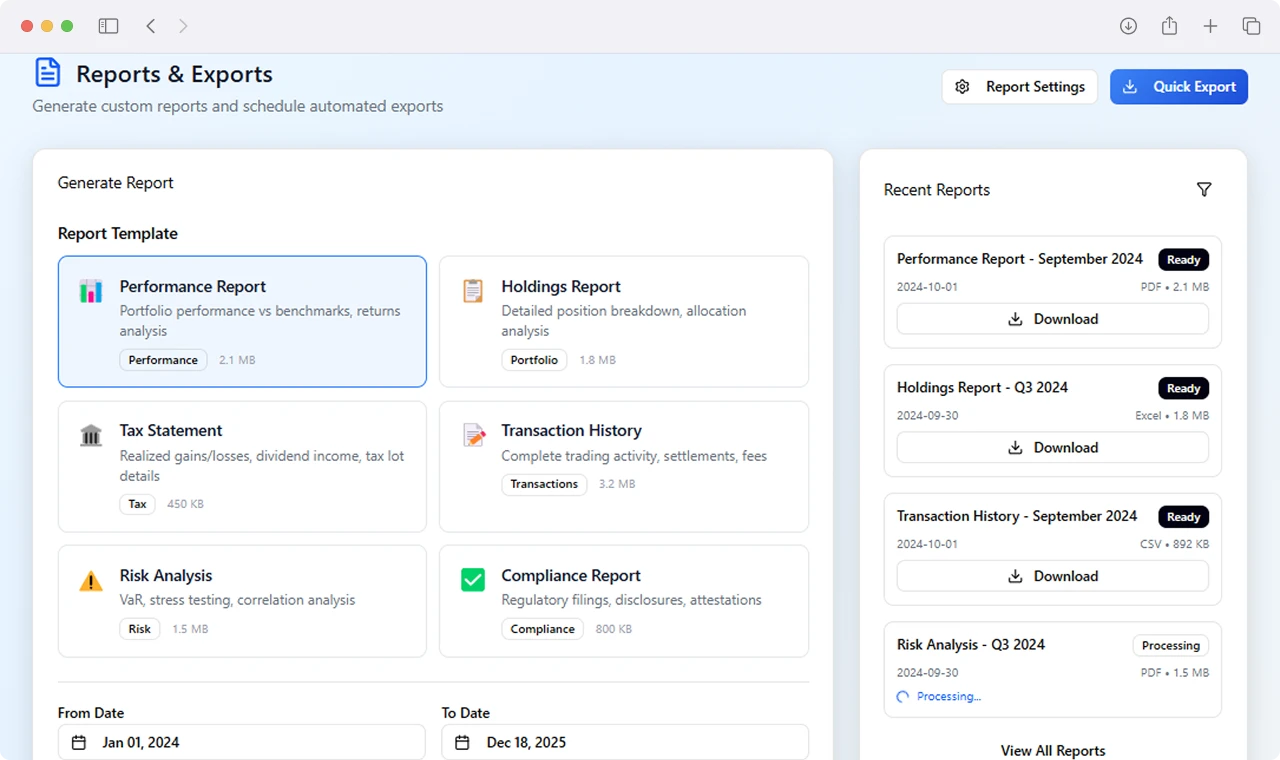1280x760 pixels.
Task: Open Report Settings
Action: (x=1020, y=87)
